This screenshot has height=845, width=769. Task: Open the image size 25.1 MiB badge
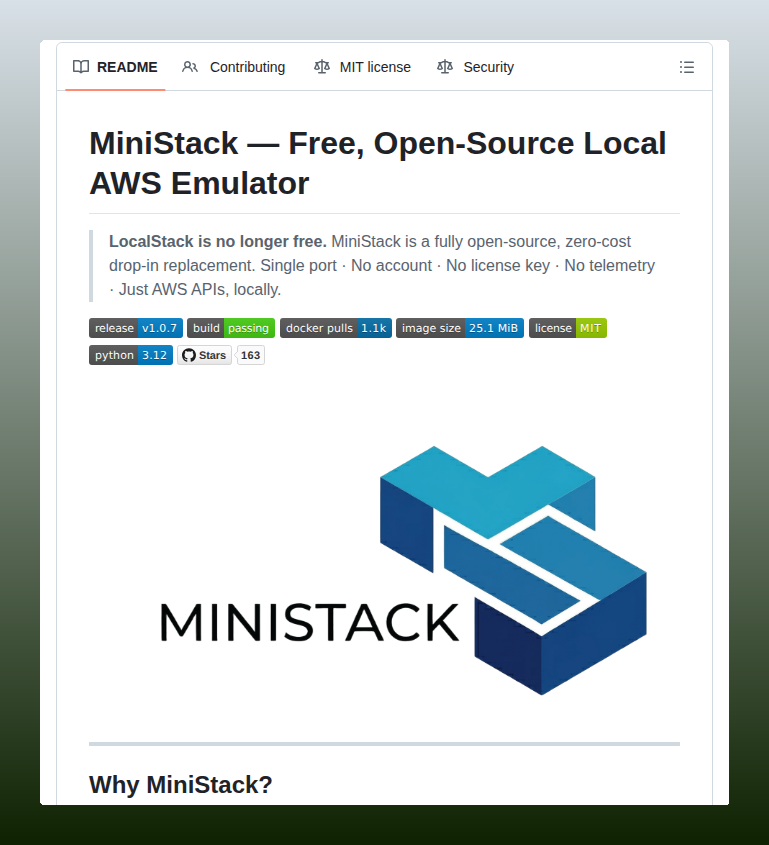click(x=460, y=328)
